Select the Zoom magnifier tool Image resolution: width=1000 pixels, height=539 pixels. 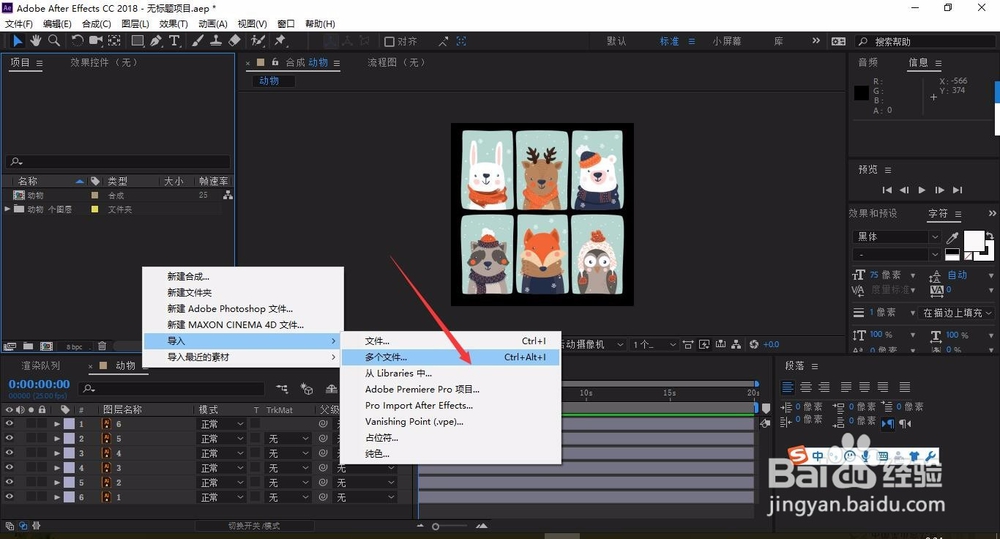point(54,41)
